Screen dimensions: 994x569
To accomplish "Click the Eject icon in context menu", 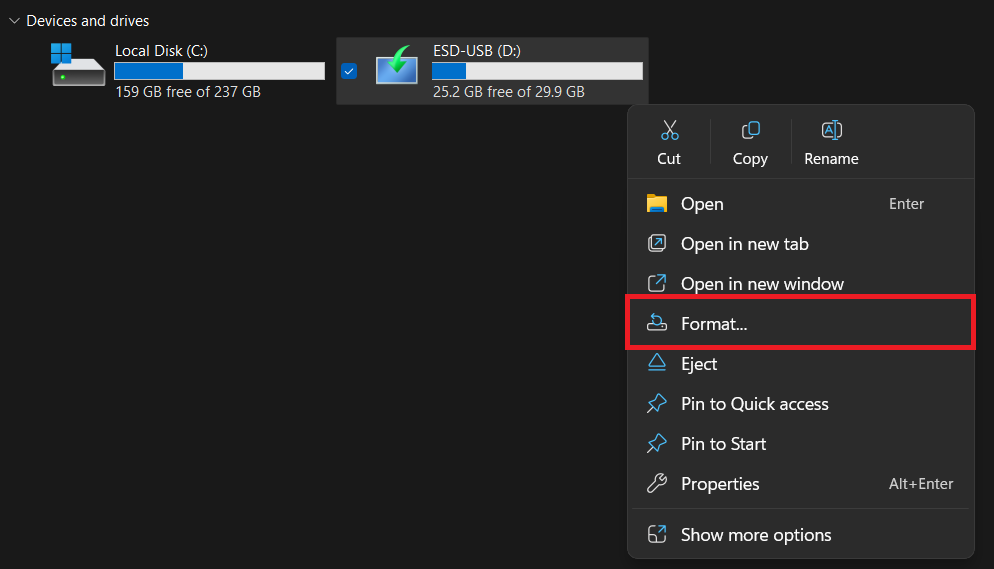I will [x=657, y=363].
